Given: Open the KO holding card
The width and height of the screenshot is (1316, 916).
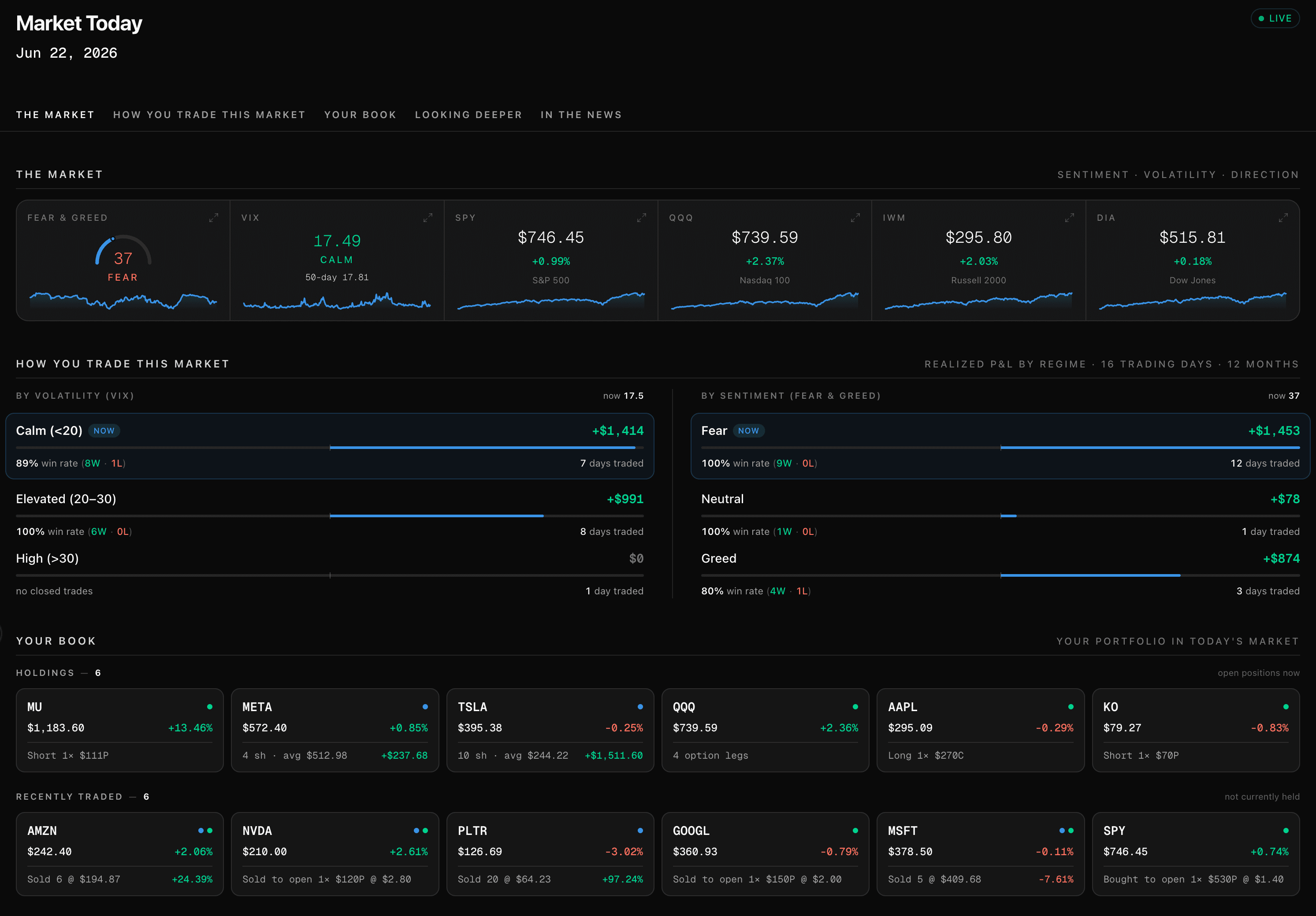Looking at the screenshot, I should tap(1196, 731).
